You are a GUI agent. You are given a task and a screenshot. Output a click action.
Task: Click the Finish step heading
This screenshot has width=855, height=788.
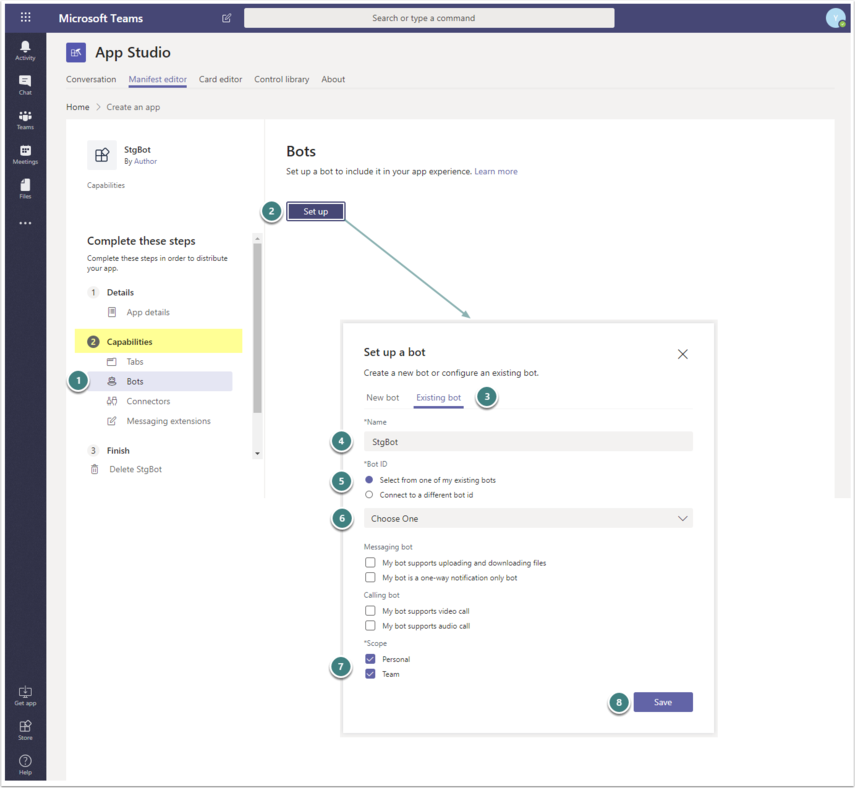click(118, 450)
